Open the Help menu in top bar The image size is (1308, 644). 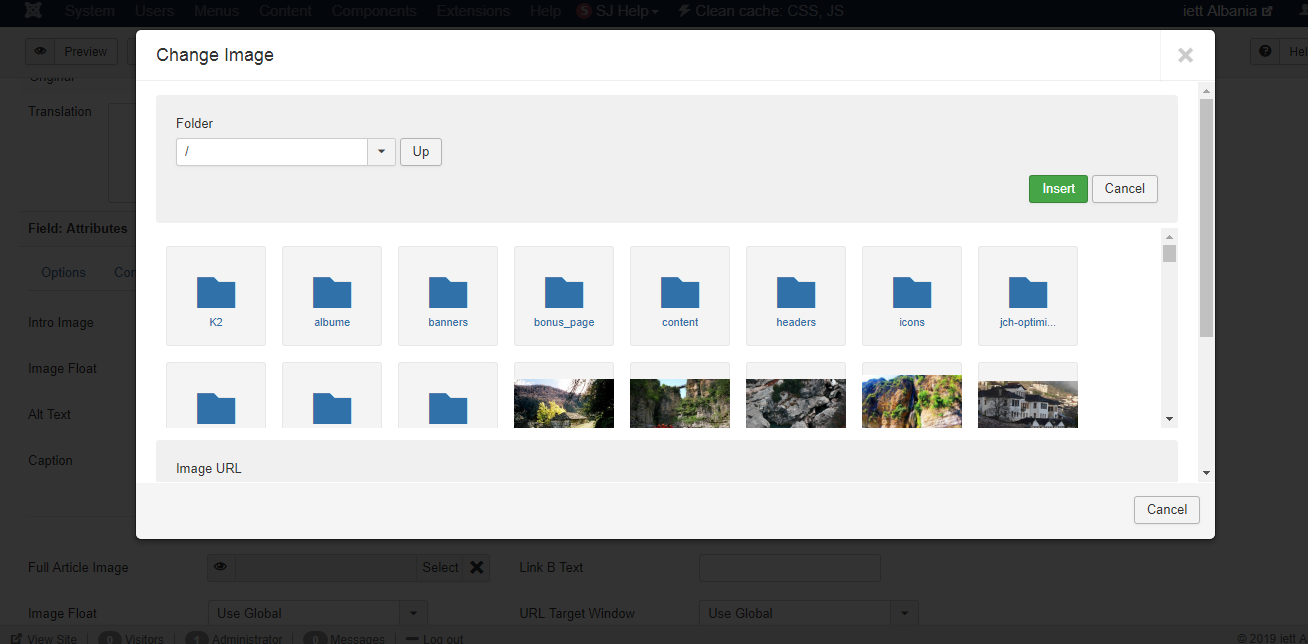pos(546,11)
